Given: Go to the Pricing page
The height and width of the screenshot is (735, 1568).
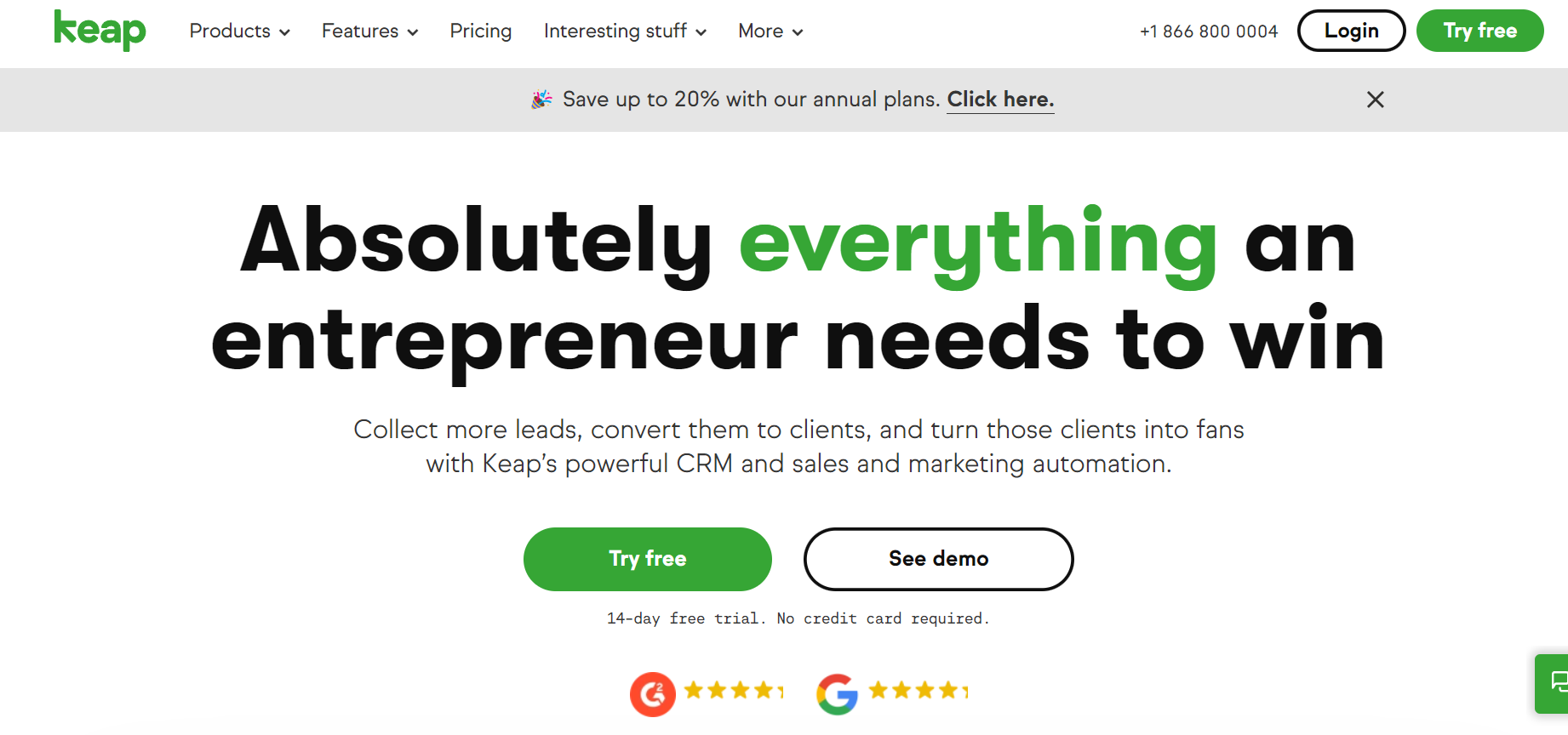Looking at the screenshot, I should click(x=481, y=31).
